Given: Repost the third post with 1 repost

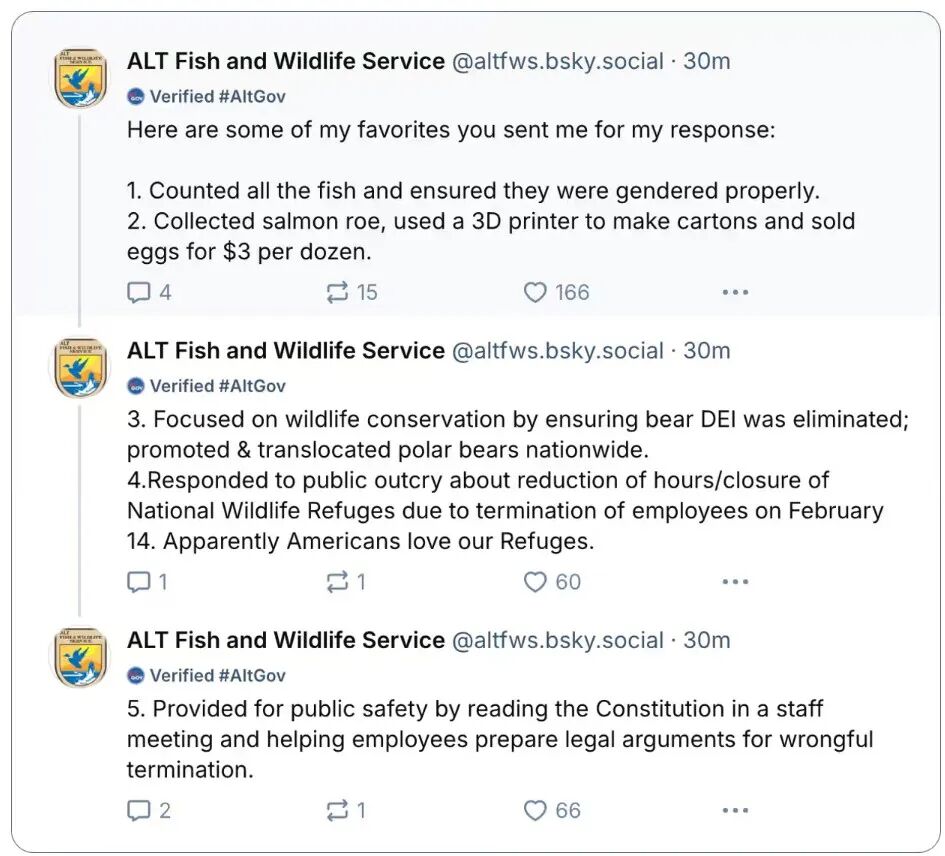Looking at the screenshot, I should click(337, 810).
